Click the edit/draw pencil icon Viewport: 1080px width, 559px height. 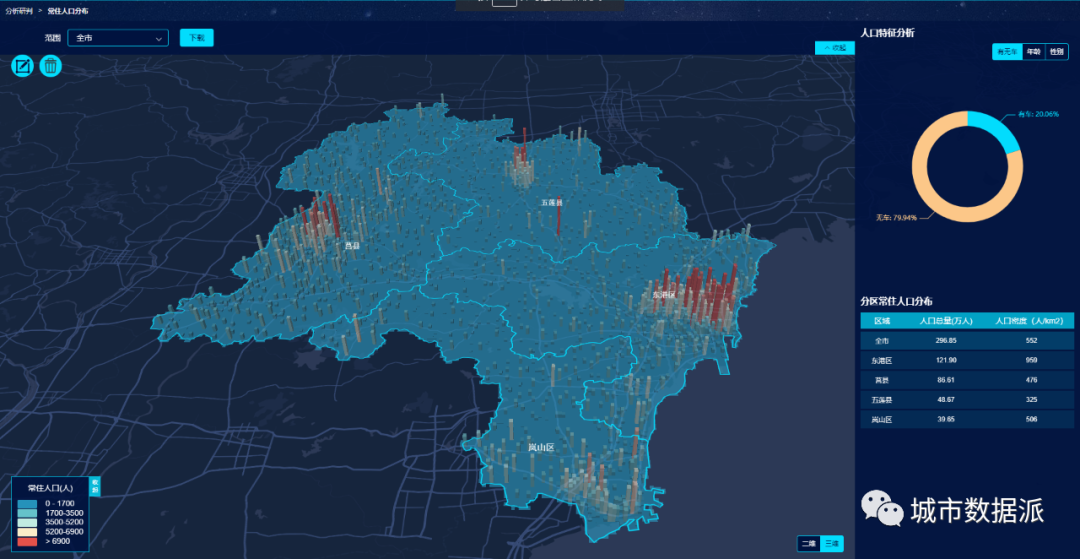click(23, 66)
